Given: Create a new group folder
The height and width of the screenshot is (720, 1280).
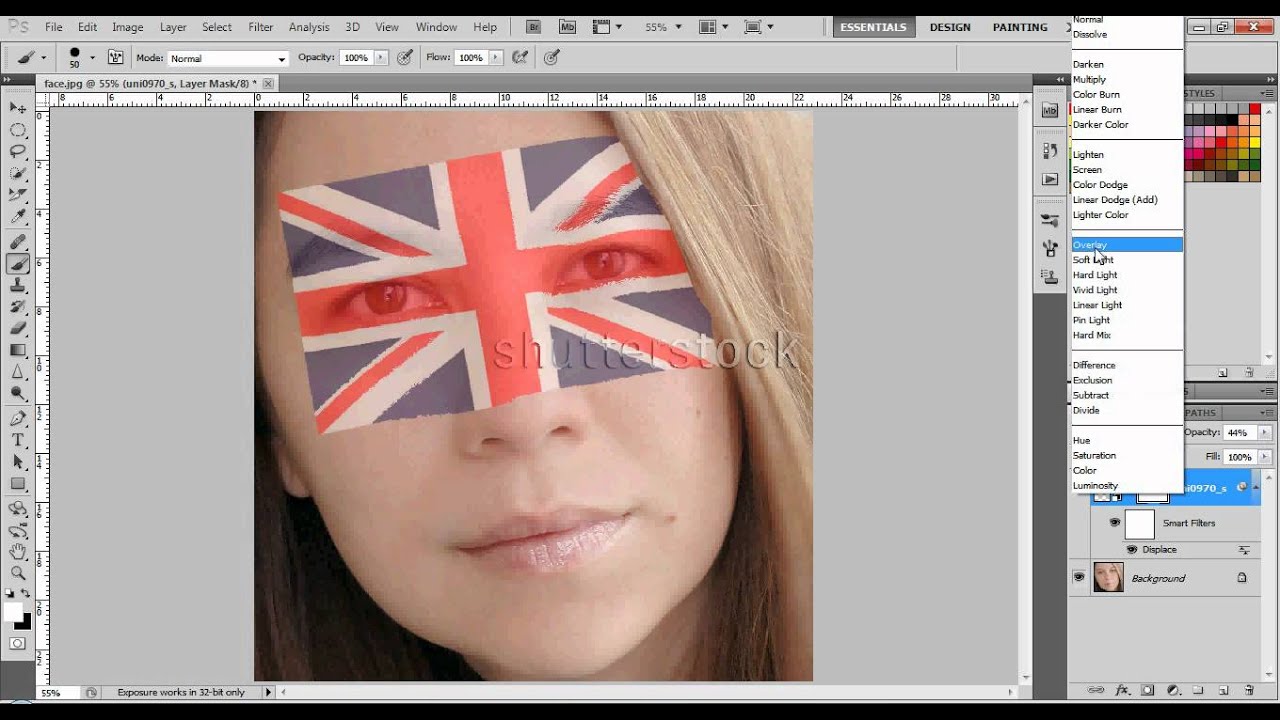Looking at the screenshot, I should coord(1197,690).
